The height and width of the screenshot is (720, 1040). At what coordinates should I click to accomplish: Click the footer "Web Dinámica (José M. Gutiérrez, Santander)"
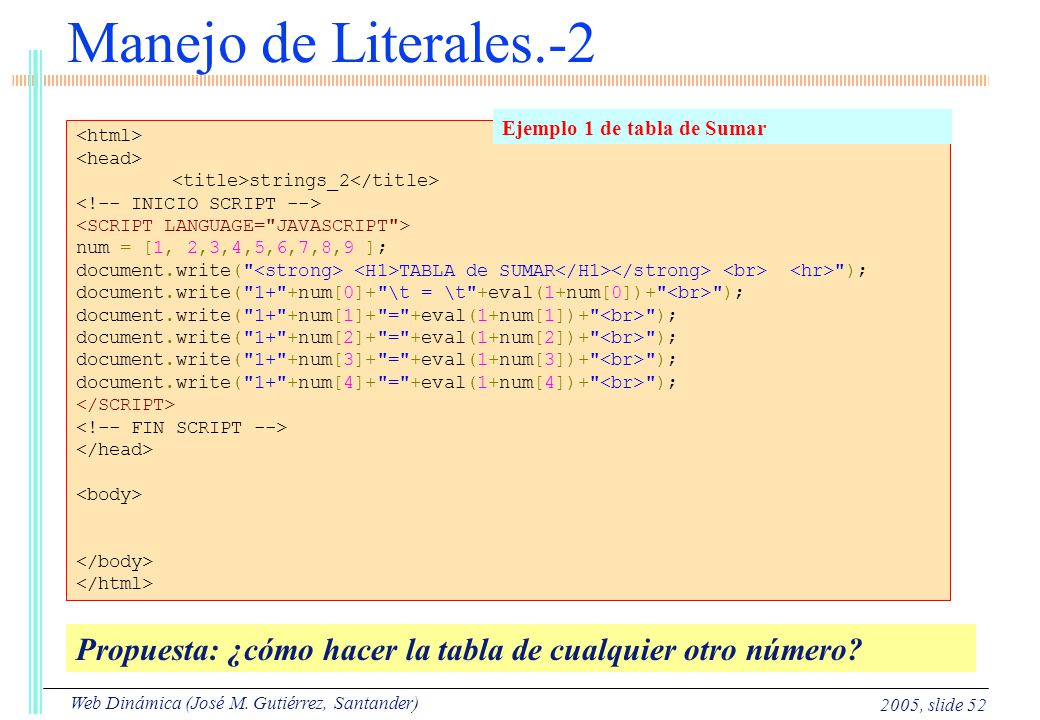point(244,703)
